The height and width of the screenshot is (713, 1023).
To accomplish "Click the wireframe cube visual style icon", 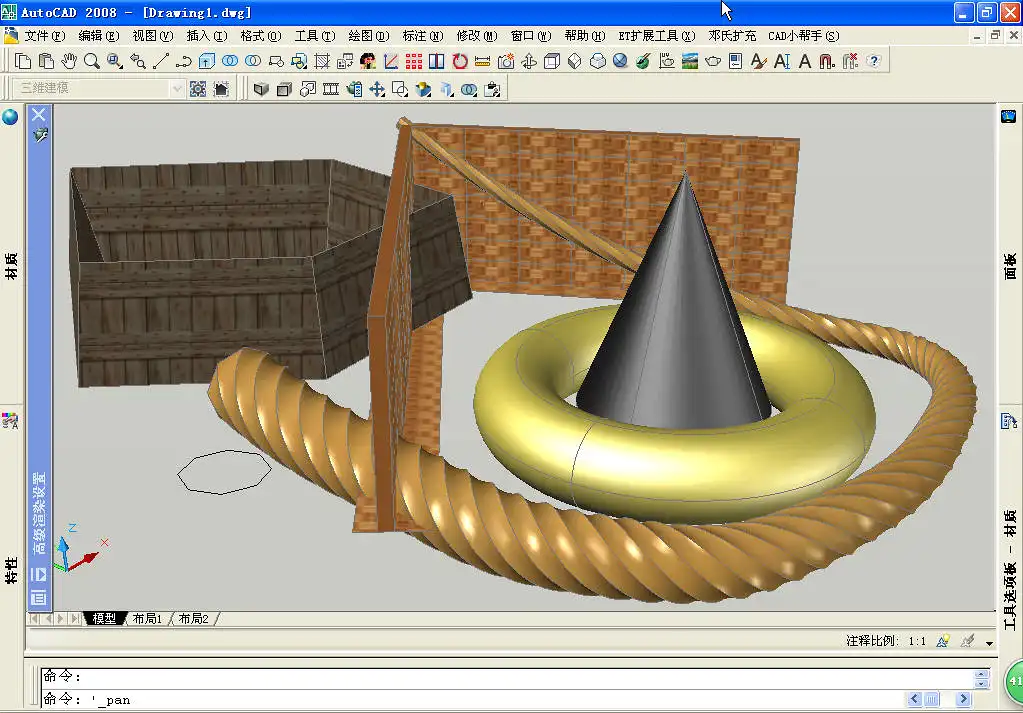I will click(552, 61).
